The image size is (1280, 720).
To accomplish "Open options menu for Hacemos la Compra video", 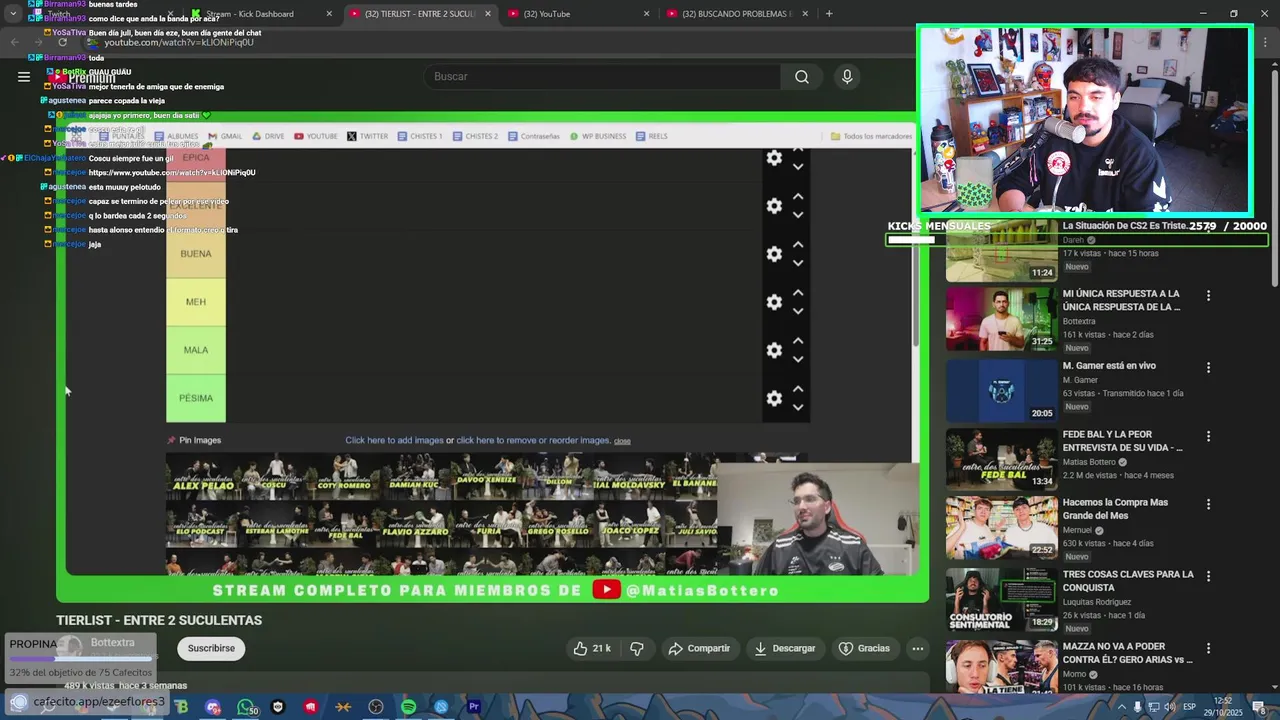I will coord(1208,506).
